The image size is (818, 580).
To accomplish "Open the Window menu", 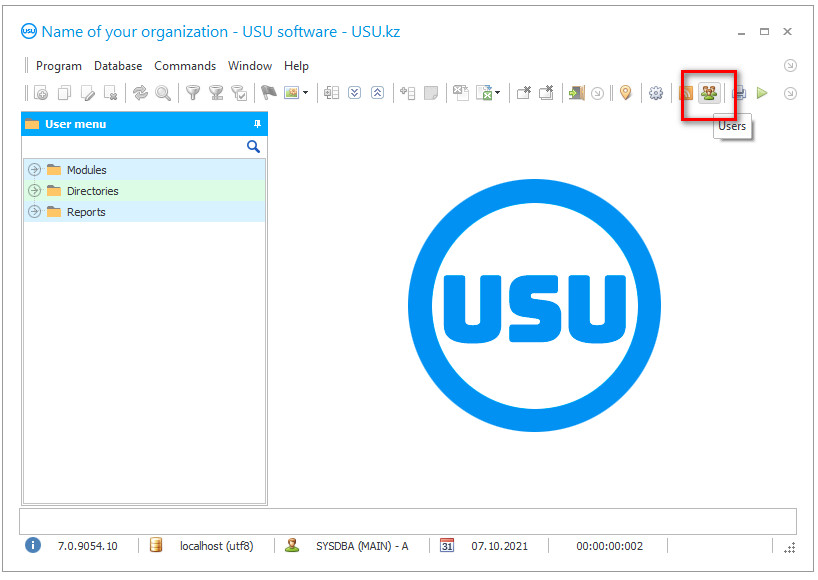I will click(250, 66).
